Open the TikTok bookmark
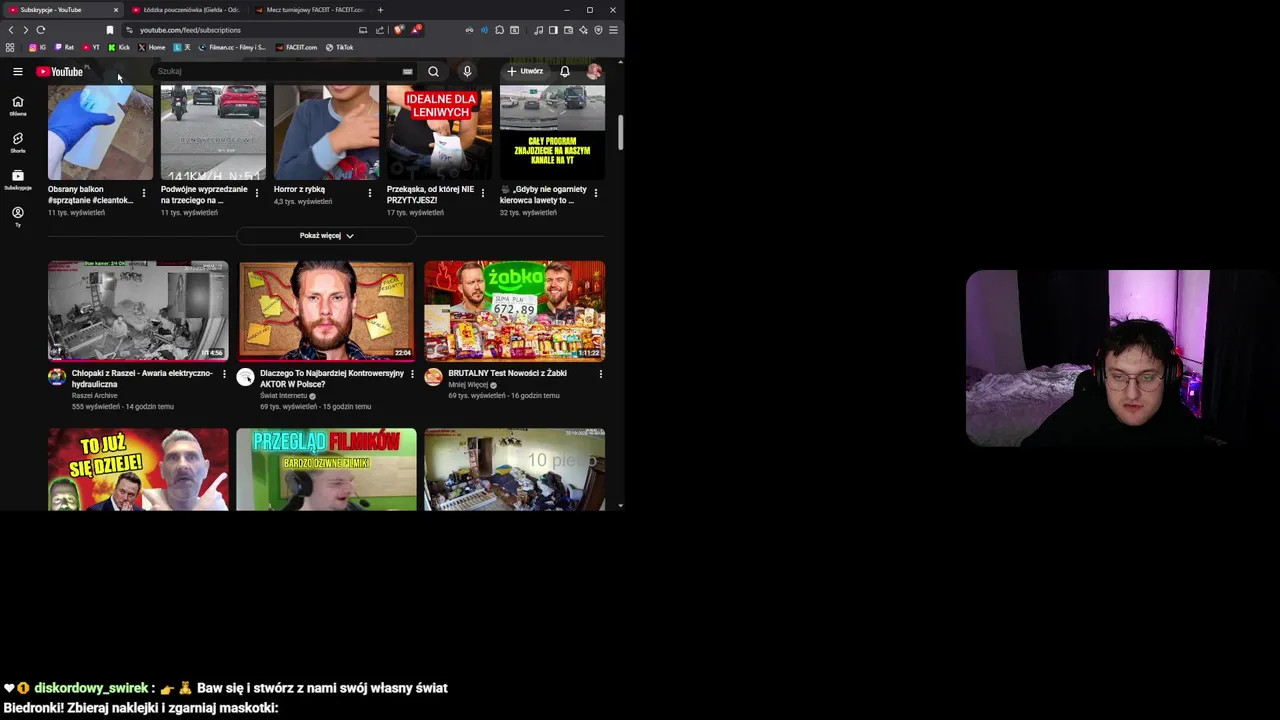1280x720 pixels. point(340,47)
